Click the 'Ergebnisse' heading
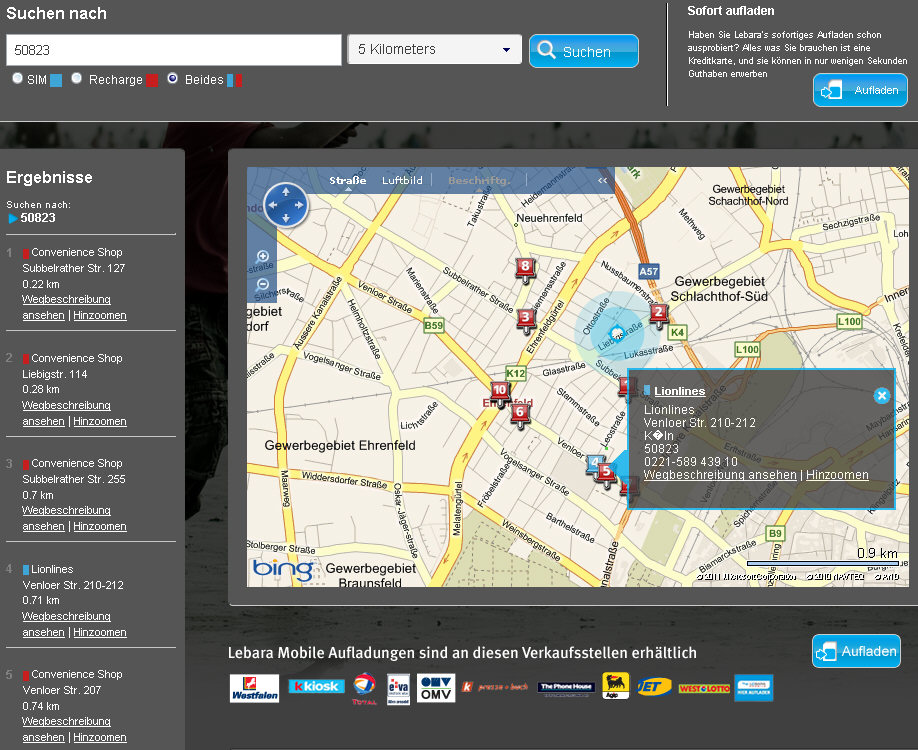Viewport: 918px width, 750px height. (49, 177)
